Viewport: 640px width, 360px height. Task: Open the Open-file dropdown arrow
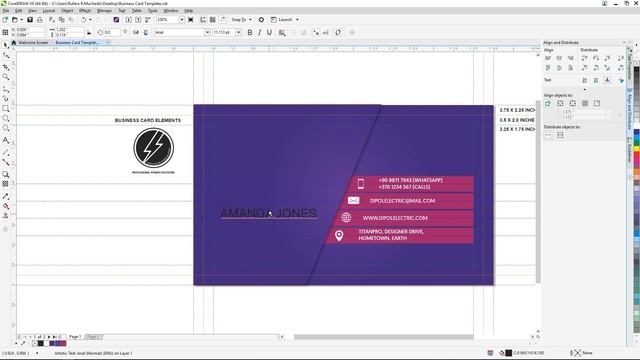pyautogui.click(x=21, y=20)
